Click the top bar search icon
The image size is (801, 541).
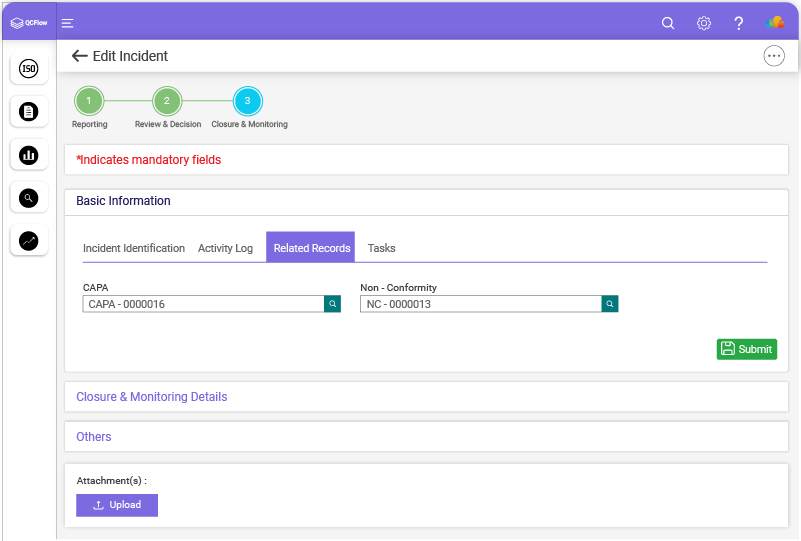(x=668, y=23)
